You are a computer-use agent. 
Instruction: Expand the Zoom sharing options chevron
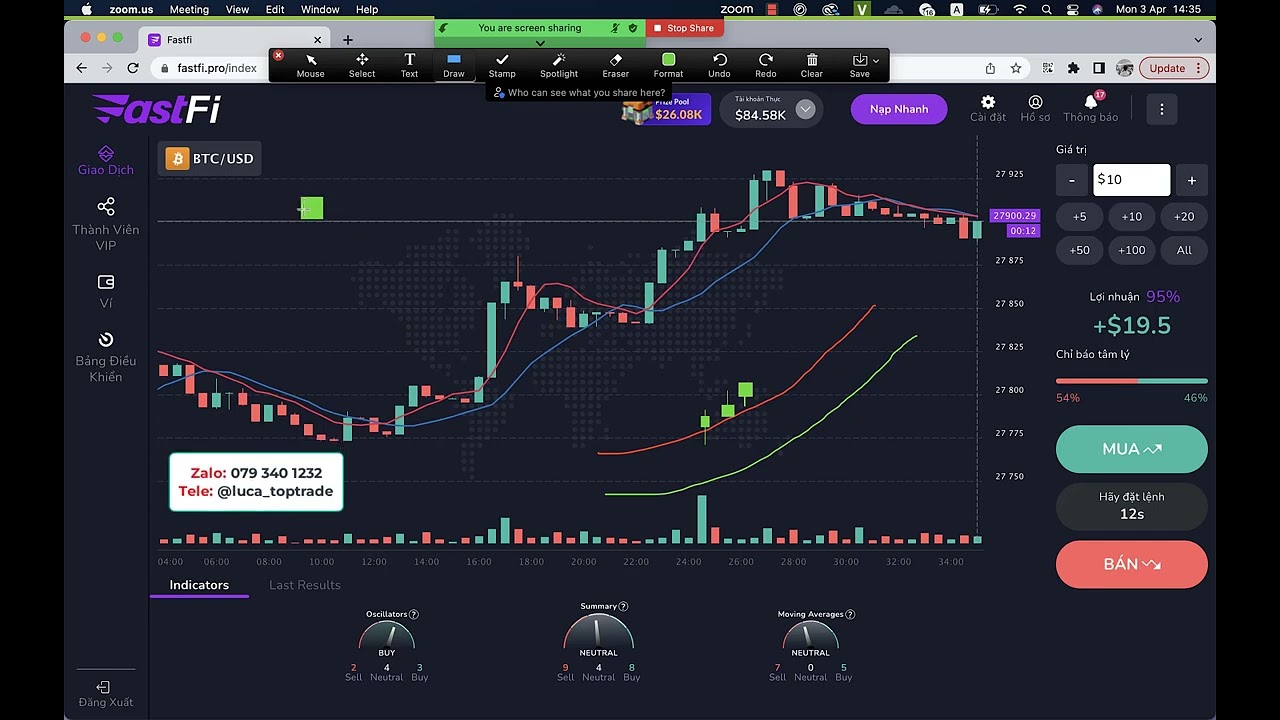click(x=541, y=43)
